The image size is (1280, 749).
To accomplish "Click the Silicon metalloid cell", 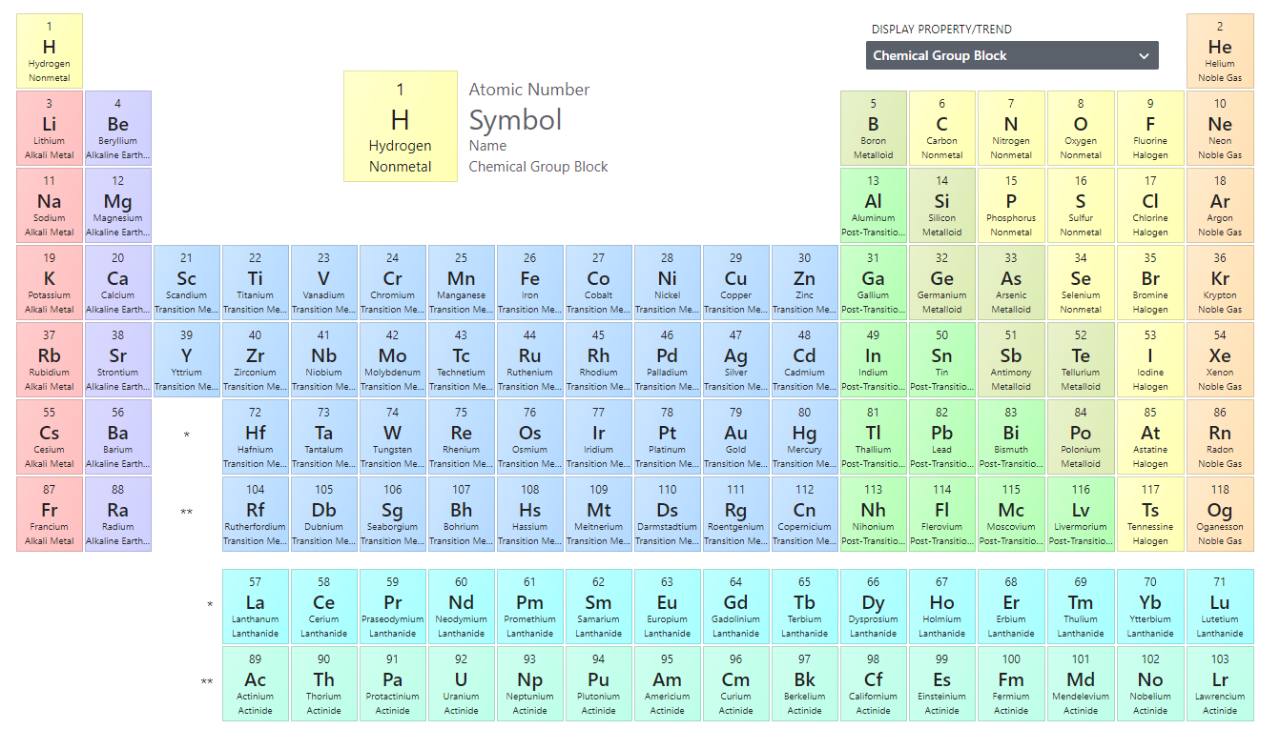I will [941, 204].
